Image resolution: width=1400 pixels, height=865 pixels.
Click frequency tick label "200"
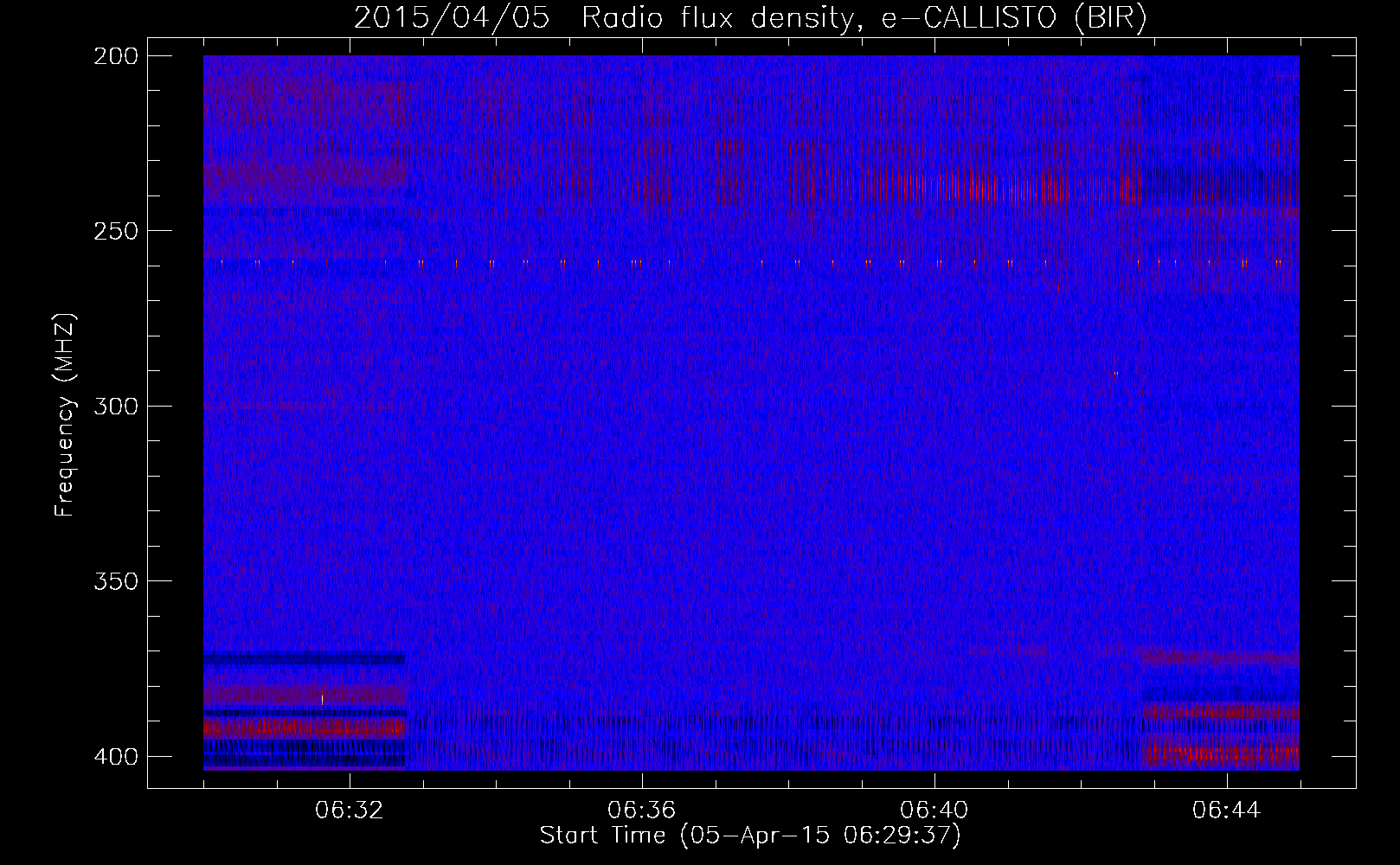click(x=115, y=56)
